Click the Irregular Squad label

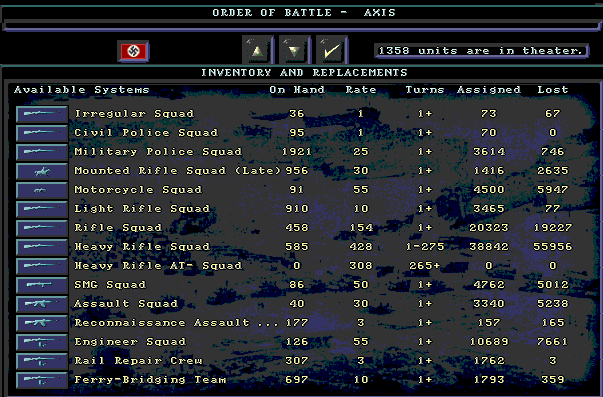point(134,114)
